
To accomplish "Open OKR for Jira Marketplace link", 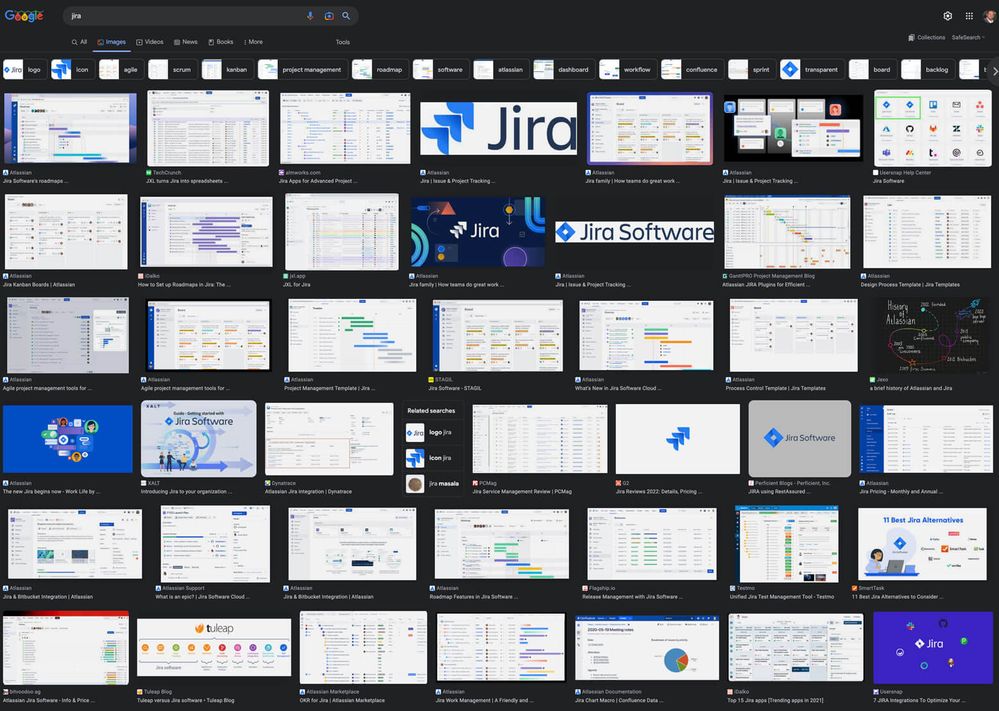I will [342, 700].
